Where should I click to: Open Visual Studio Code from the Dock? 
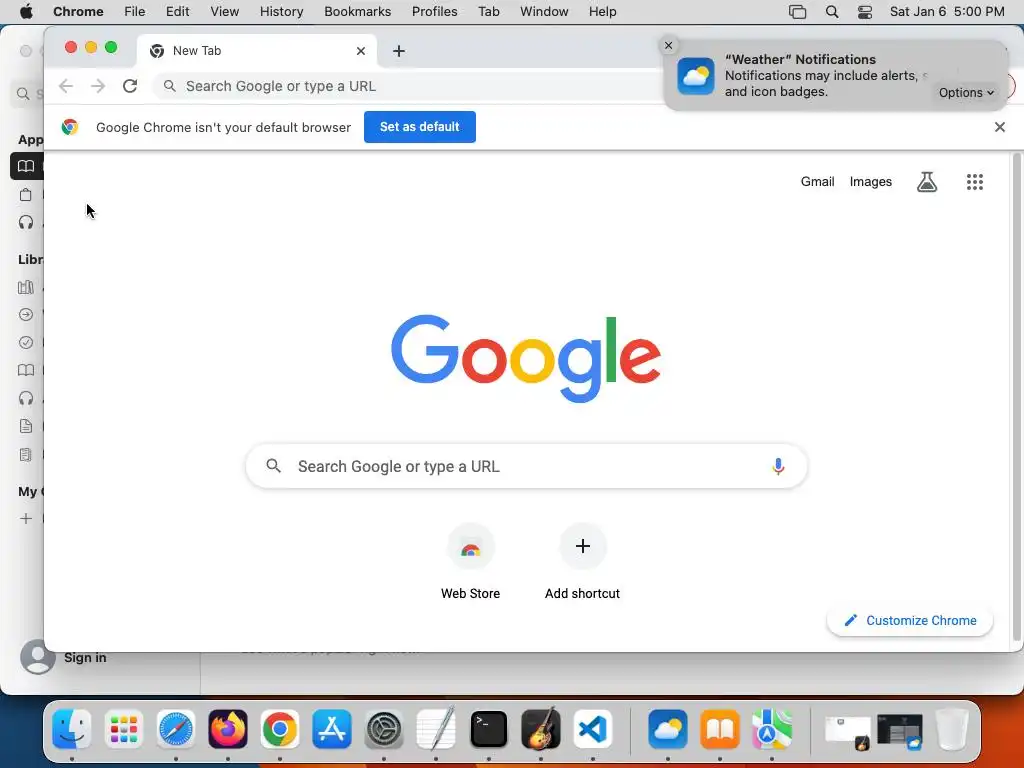[x=592, y=729]
